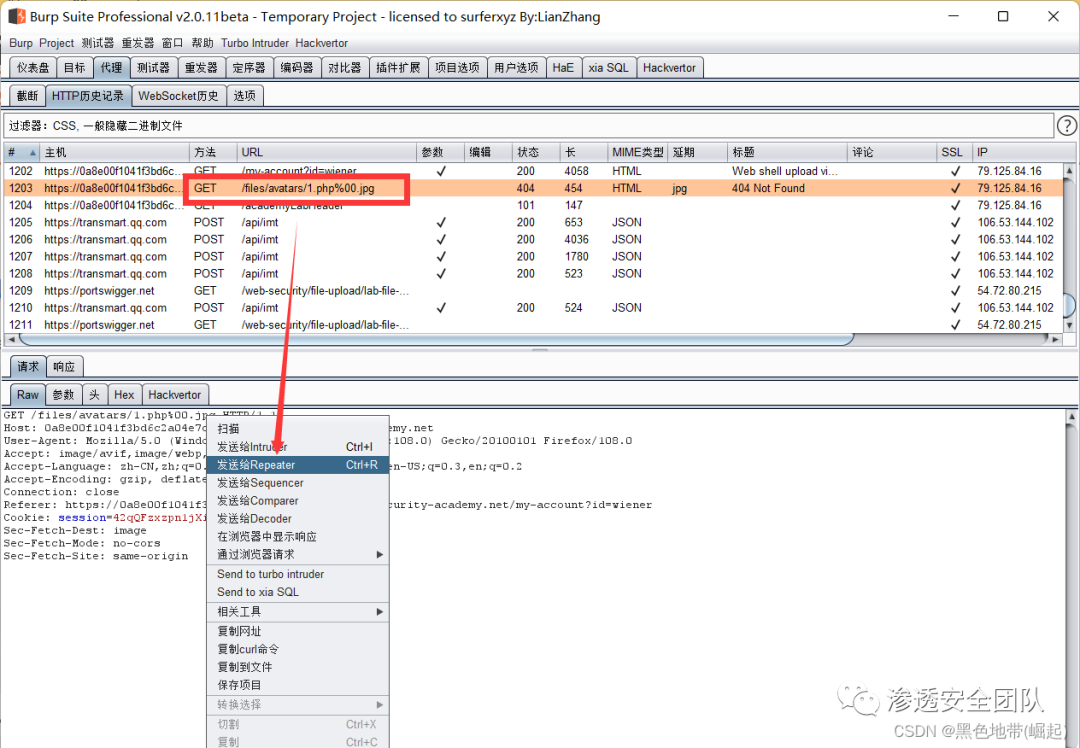Switch to the 对比器 tab
Screen dimensions: 1080x748
tap(344, 67)
